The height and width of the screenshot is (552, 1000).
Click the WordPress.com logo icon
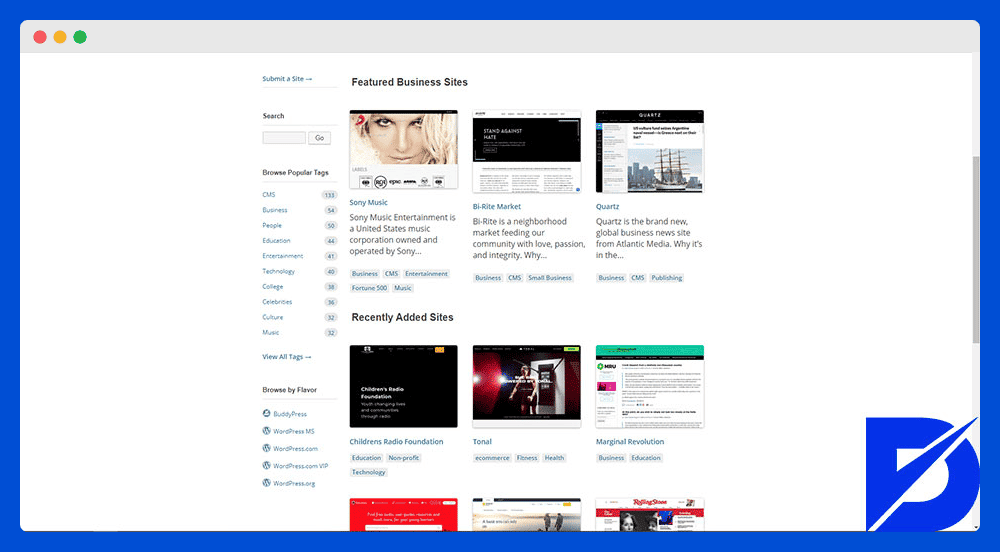point(267,447)
